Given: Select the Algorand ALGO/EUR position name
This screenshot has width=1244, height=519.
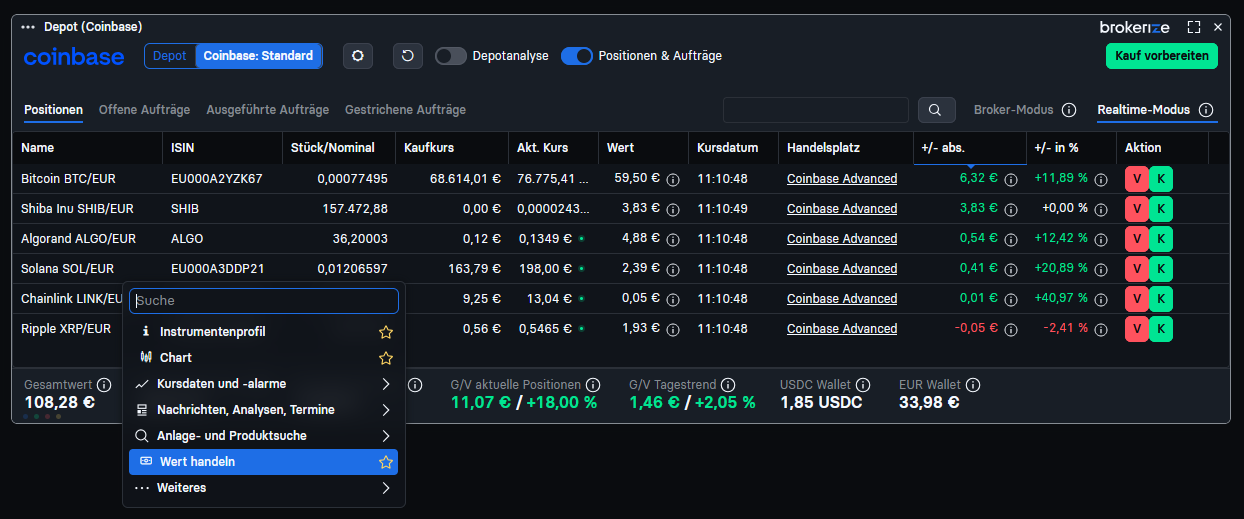Looking at the screenshot, I should [x=78, y=239].
